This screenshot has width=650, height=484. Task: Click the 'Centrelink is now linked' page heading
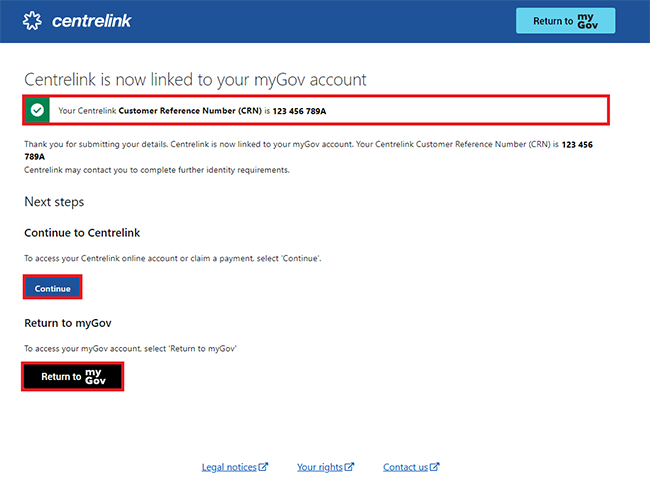coord(195,79)
